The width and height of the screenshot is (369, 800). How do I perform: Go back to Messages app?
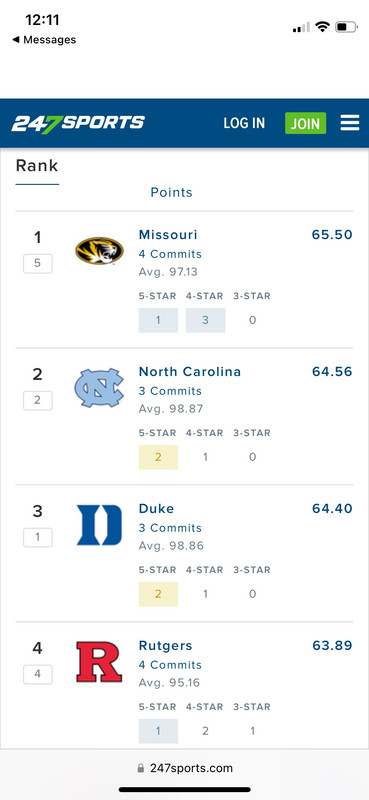[x=44, y=40]
